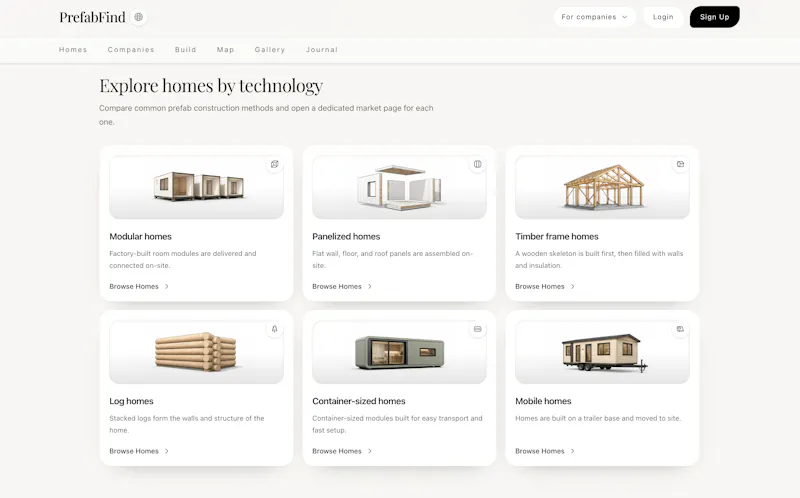Click the Log homes card corner icon

[274, 329]
